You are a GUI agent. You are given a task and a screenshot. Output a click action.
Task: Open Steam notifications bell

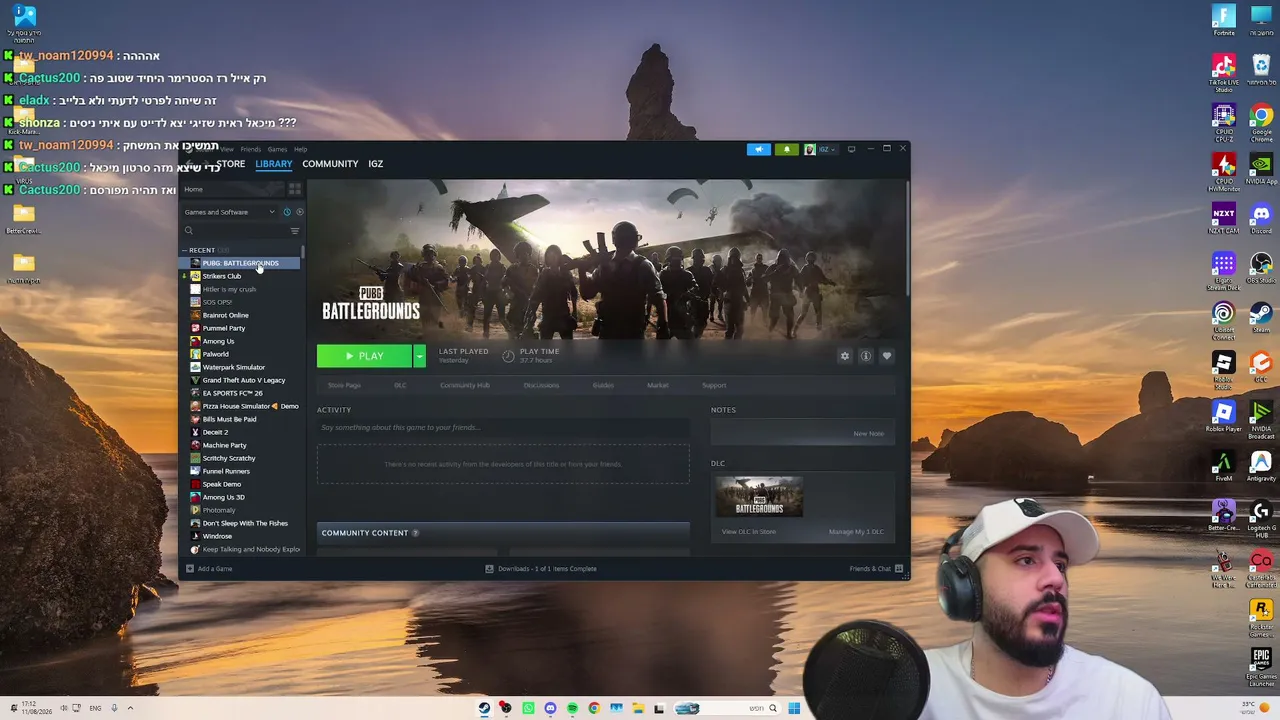[786, 149]
